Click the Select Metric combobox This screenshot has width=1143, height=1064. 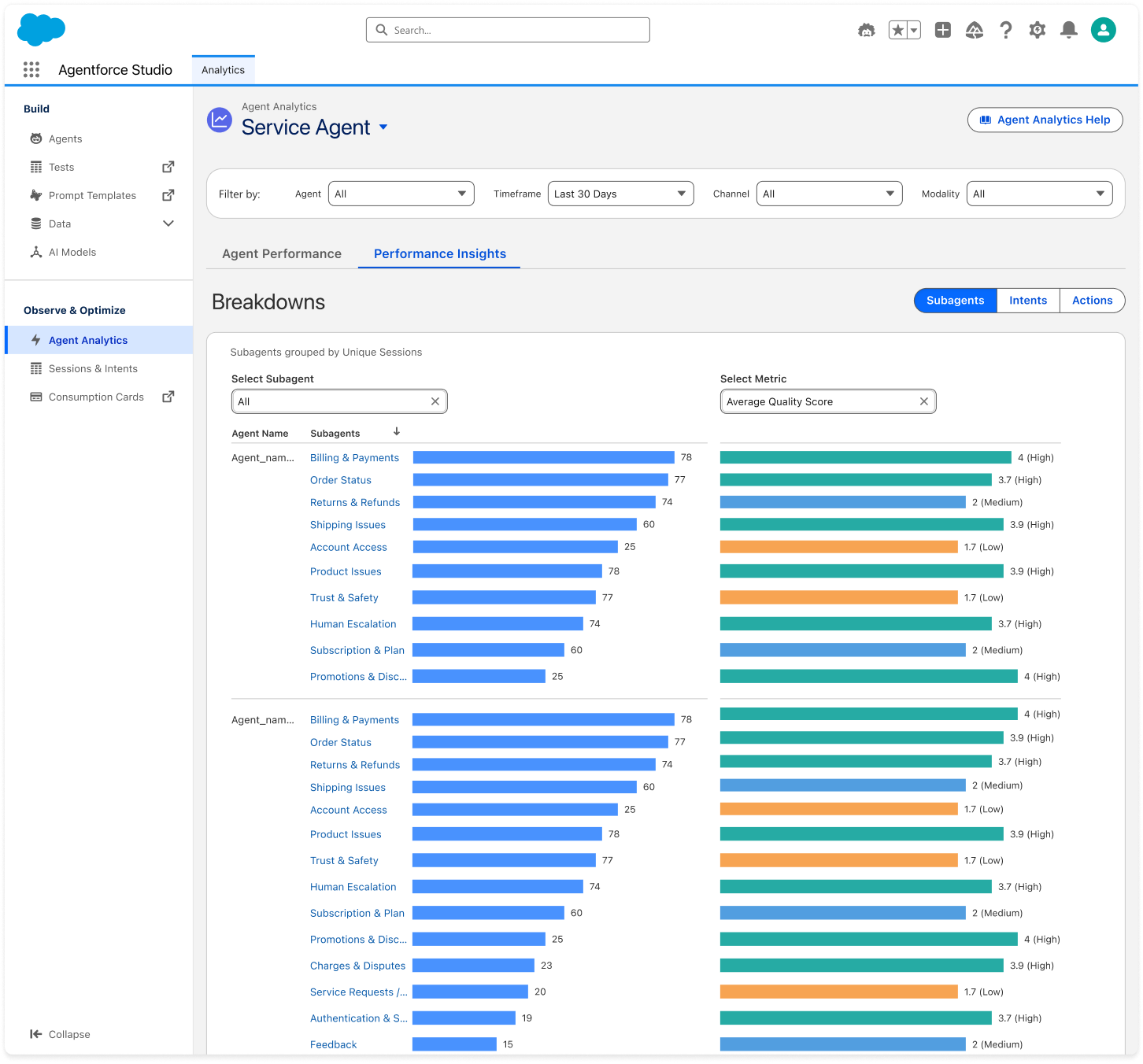click(828, 401)
